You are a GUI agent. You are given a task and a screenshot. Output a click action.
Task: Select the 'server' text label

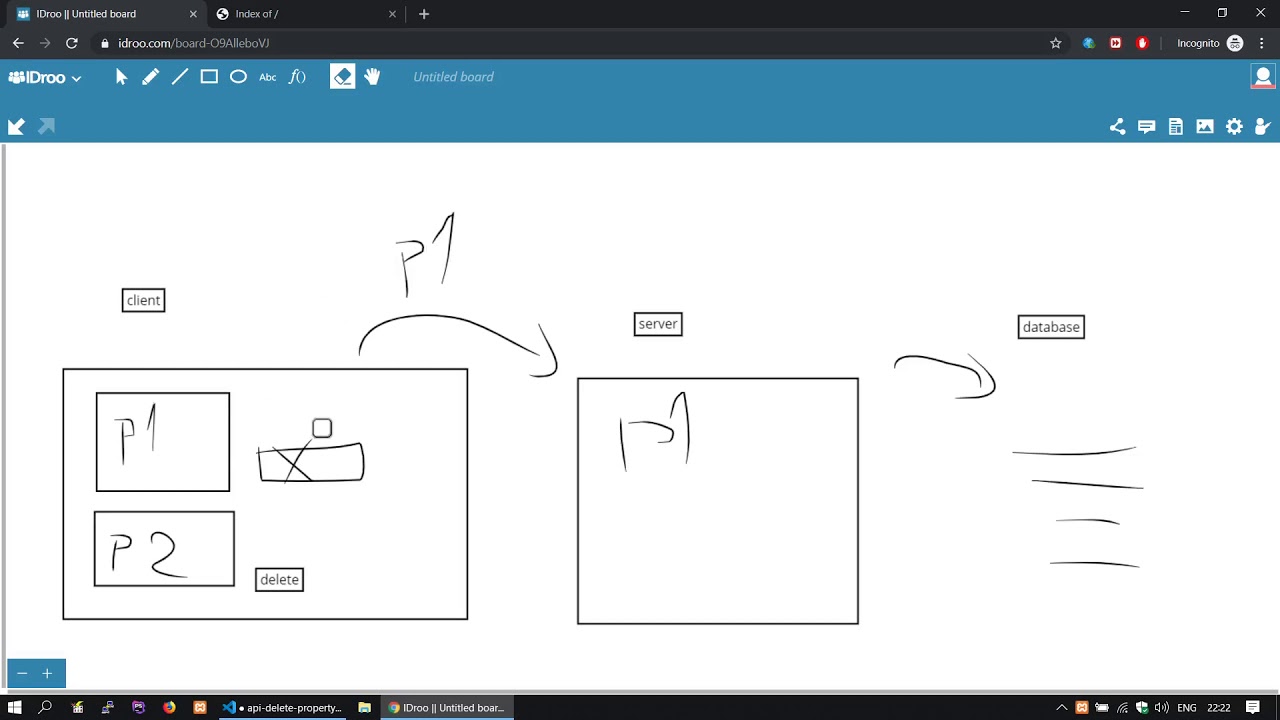658,324
